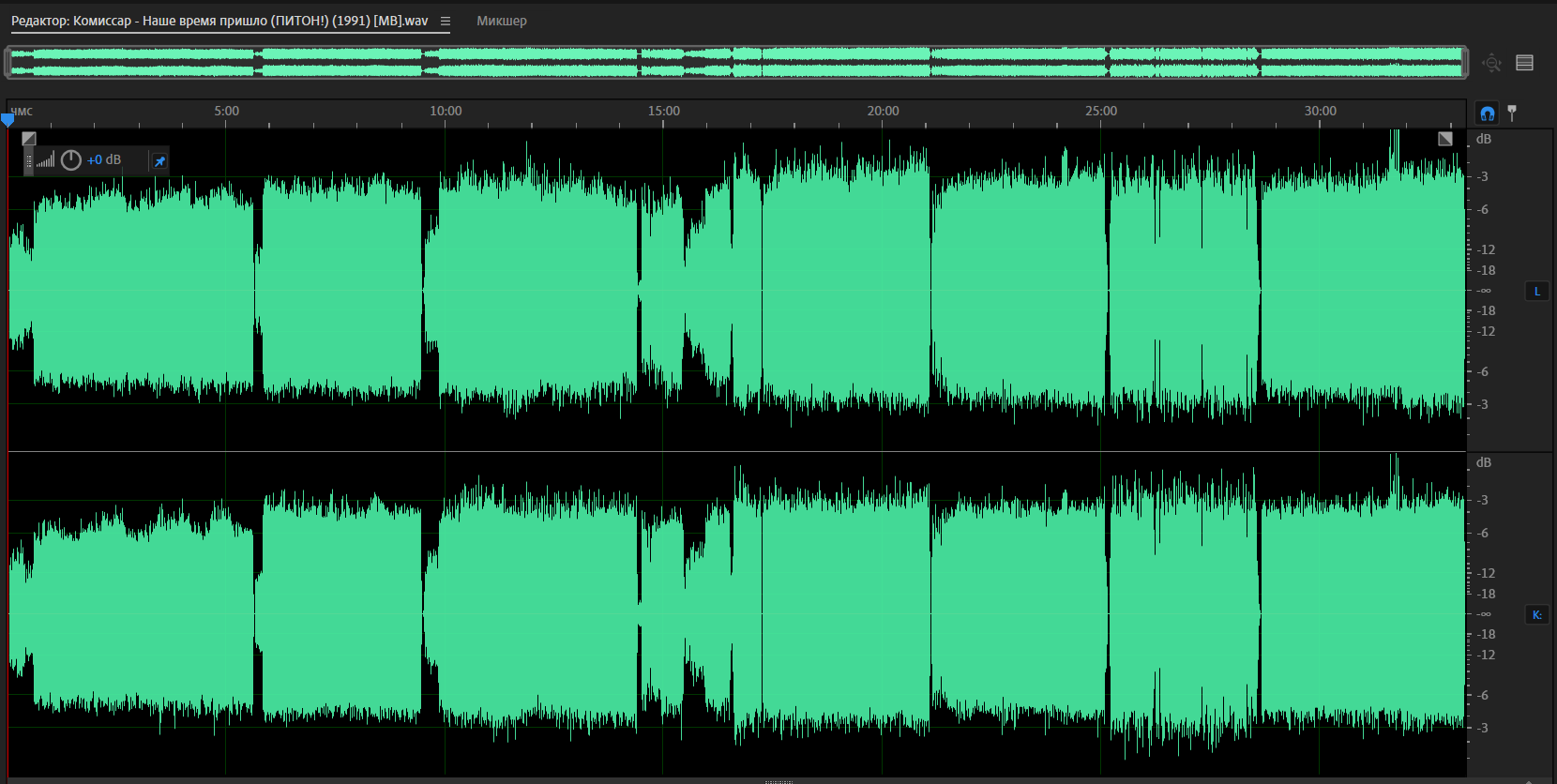Screen dimensions: 1557x784
Task: Toggle the right channel button in lower track
Action: click(1536, 615)
